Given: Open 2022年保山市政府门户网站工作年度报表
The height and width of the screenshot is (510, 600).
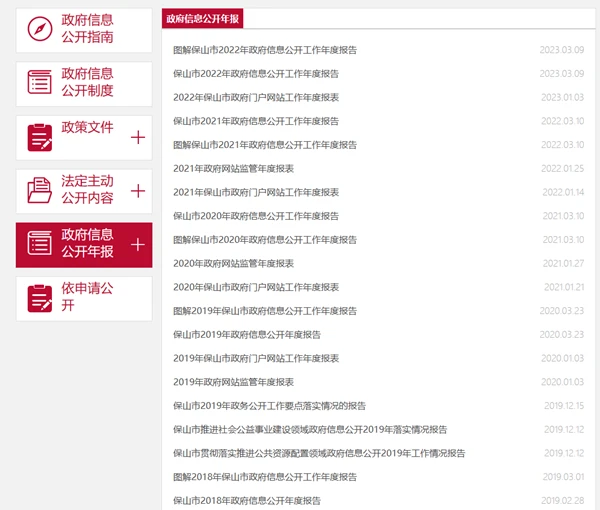Looking at the screenshot, I should pyautogui.click(x=255, y=97).
